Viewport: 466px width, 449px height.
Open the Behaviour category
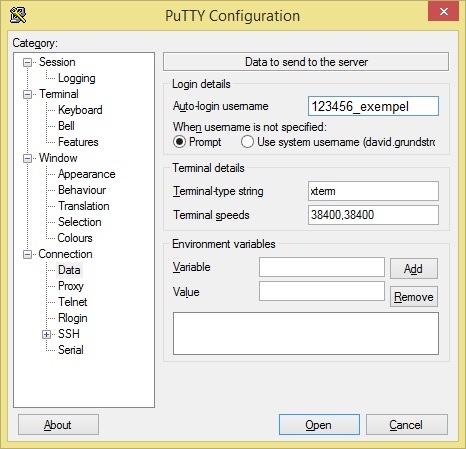pyautogui.click(x=82, y=190)
